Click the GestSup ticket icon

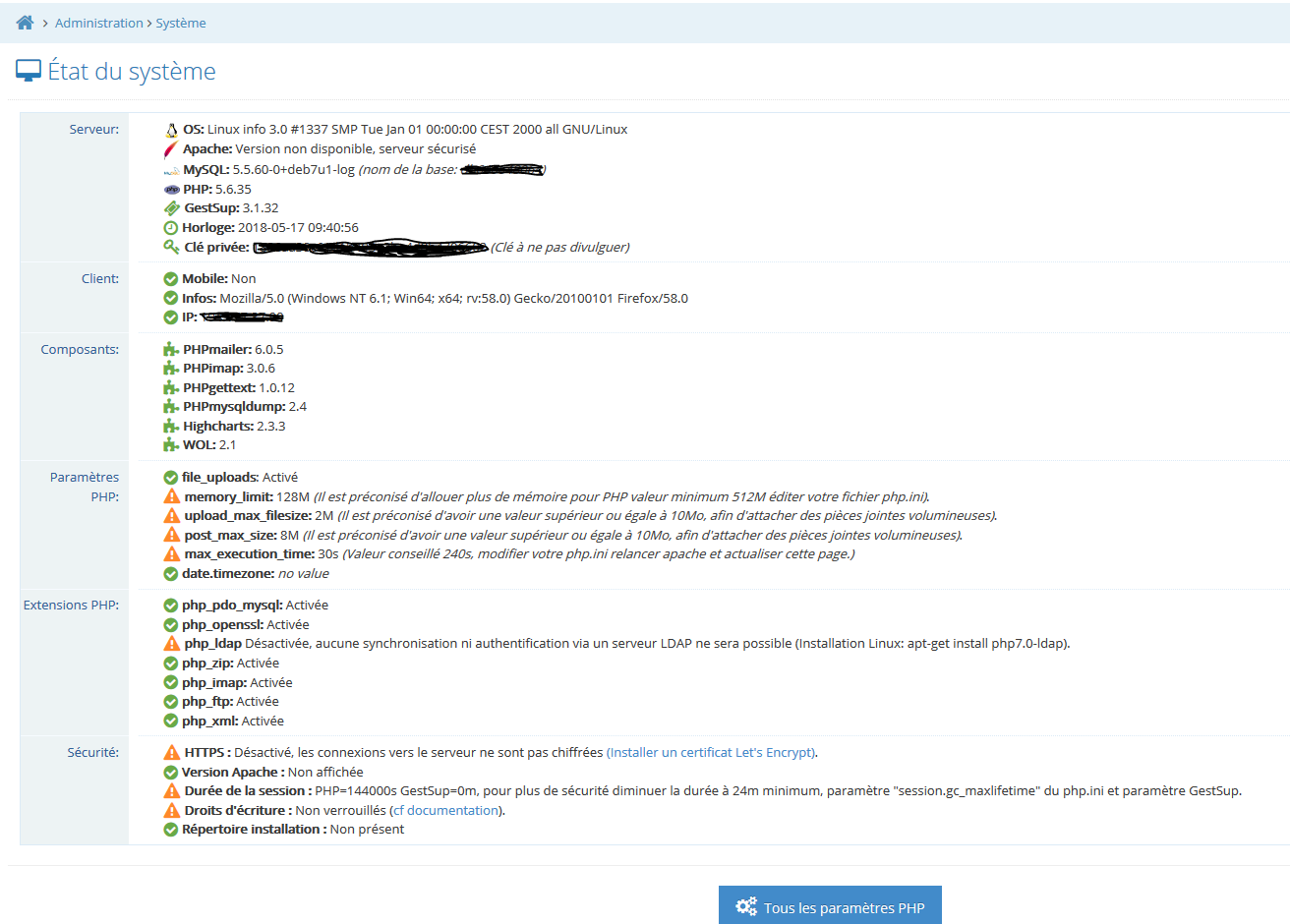pyautogui.click(x=171, y=208)
